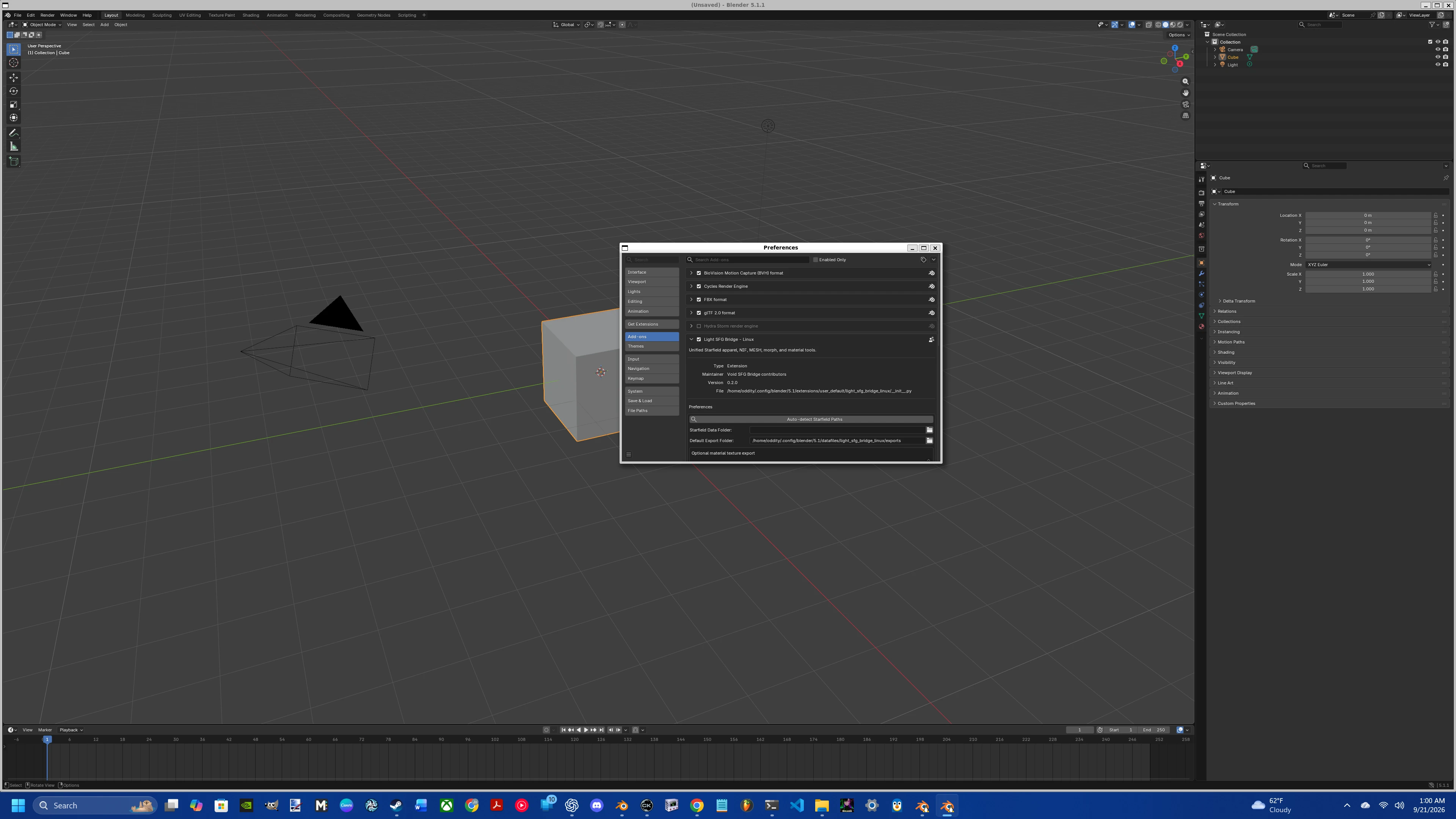Open the XYZ Euler rotation mode dropdown
The width and height of the screenshot is (1456, 819).
[1368, 265]
